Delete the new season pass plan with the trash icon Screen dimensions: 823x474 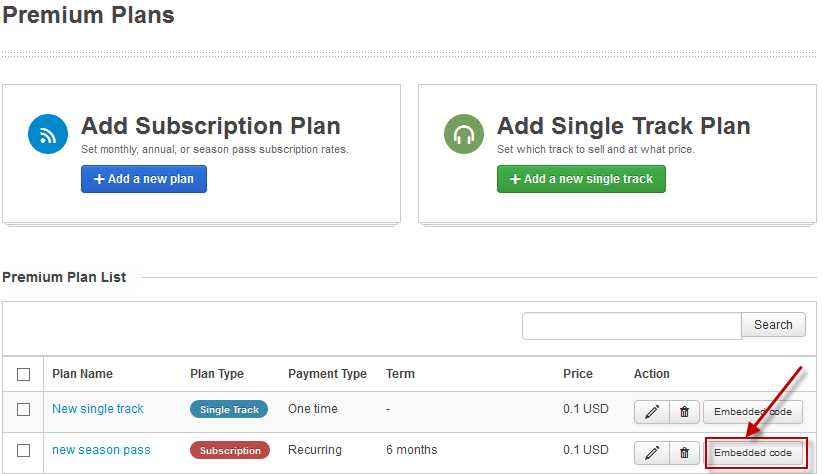[x=684, y=453]
